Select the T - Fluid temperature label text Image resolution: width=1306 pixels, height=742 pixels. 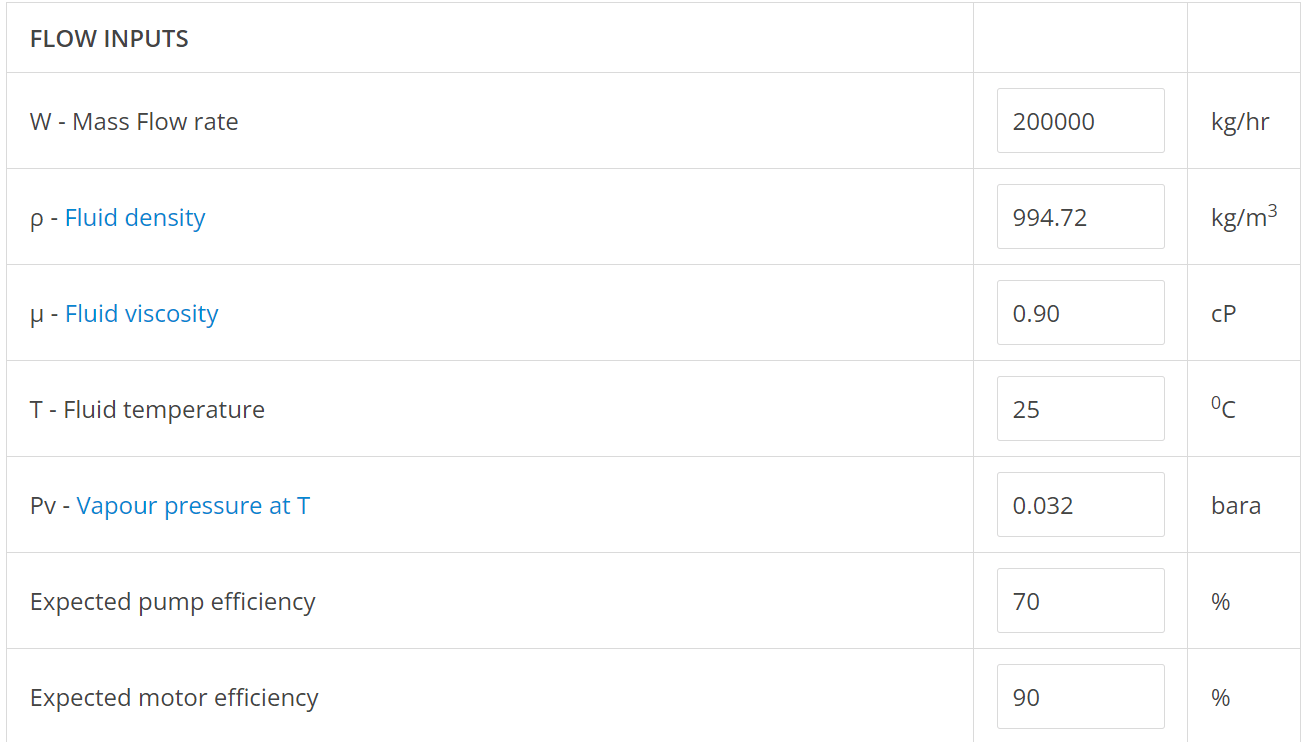(147, 410)
